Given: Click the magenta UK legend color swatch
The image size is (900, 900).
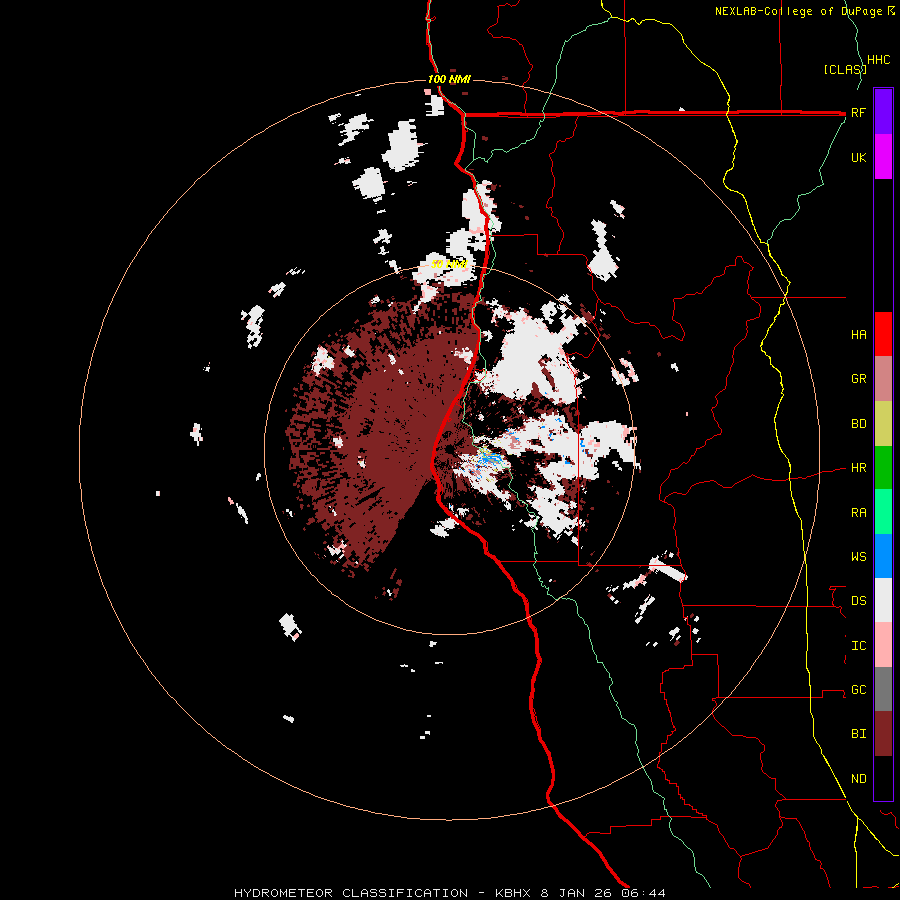Looking at the screenshot, I should (883, 157).
